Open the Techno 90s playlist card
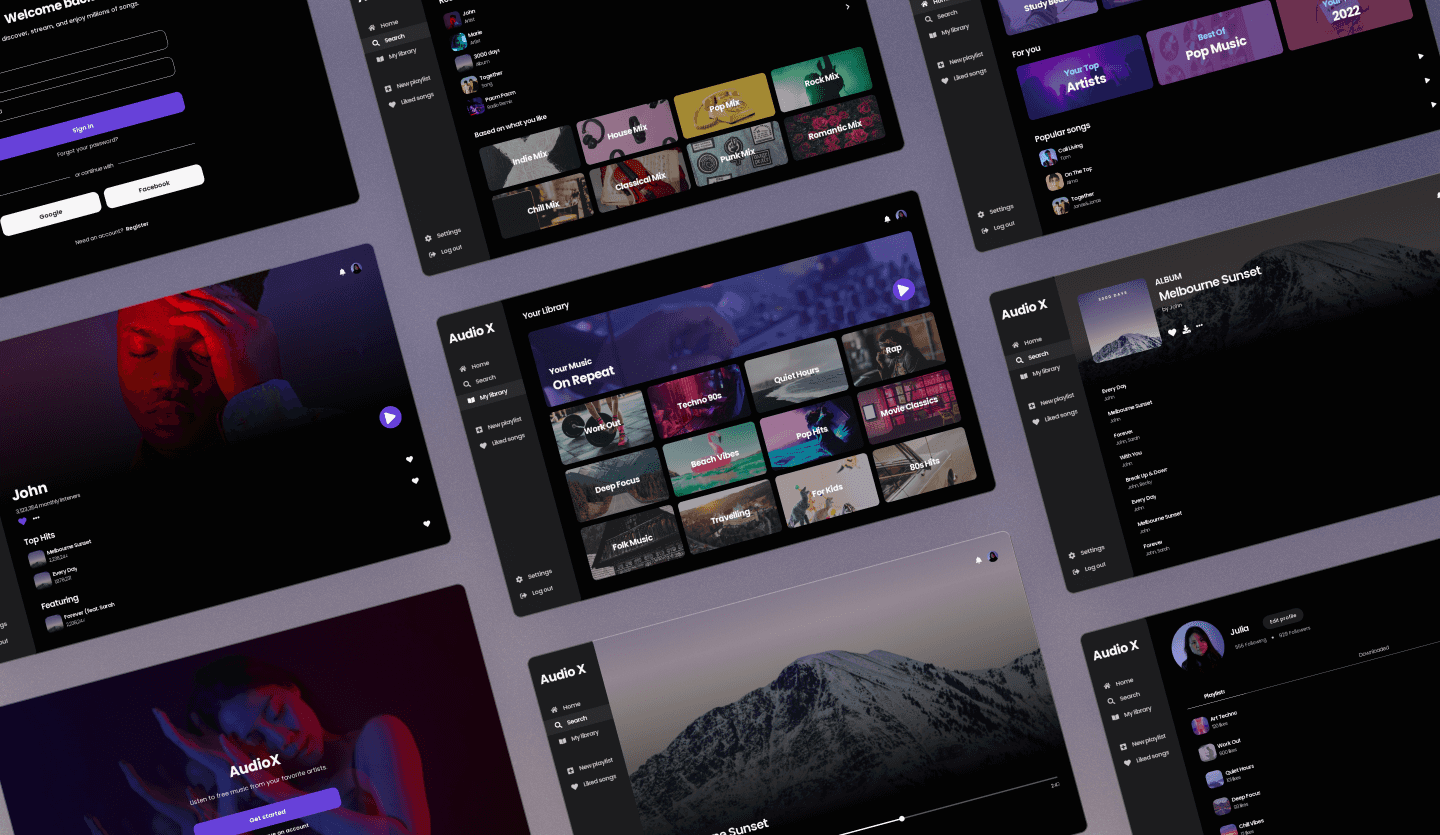Screen dimensions: 1440x835 click(700, 400)
